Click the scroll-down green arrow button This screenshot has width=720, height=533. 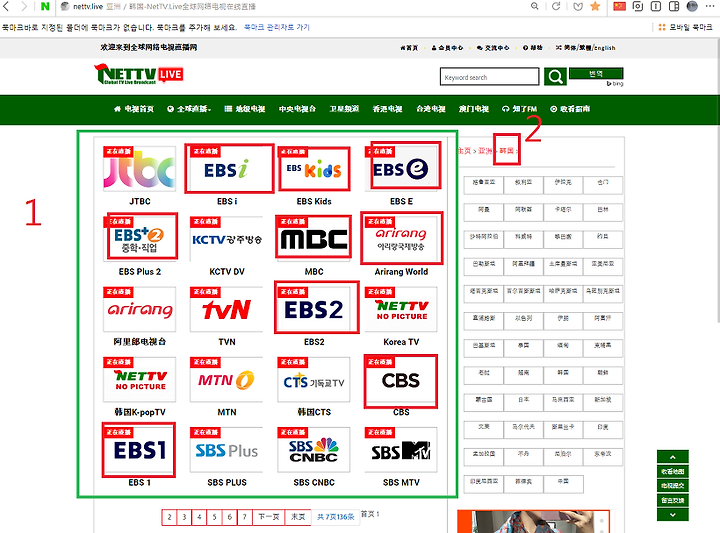tap(673, 514)
